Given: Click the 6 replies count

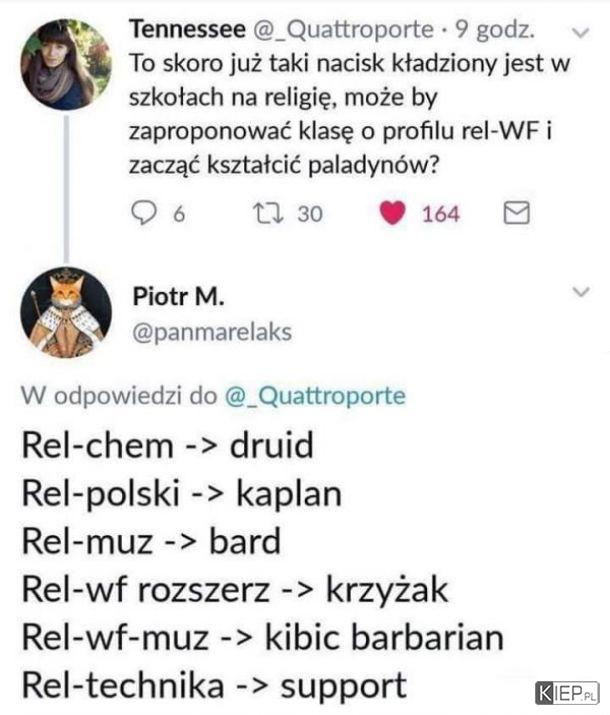Looking at the screenshot, I should tap(179, 214).
